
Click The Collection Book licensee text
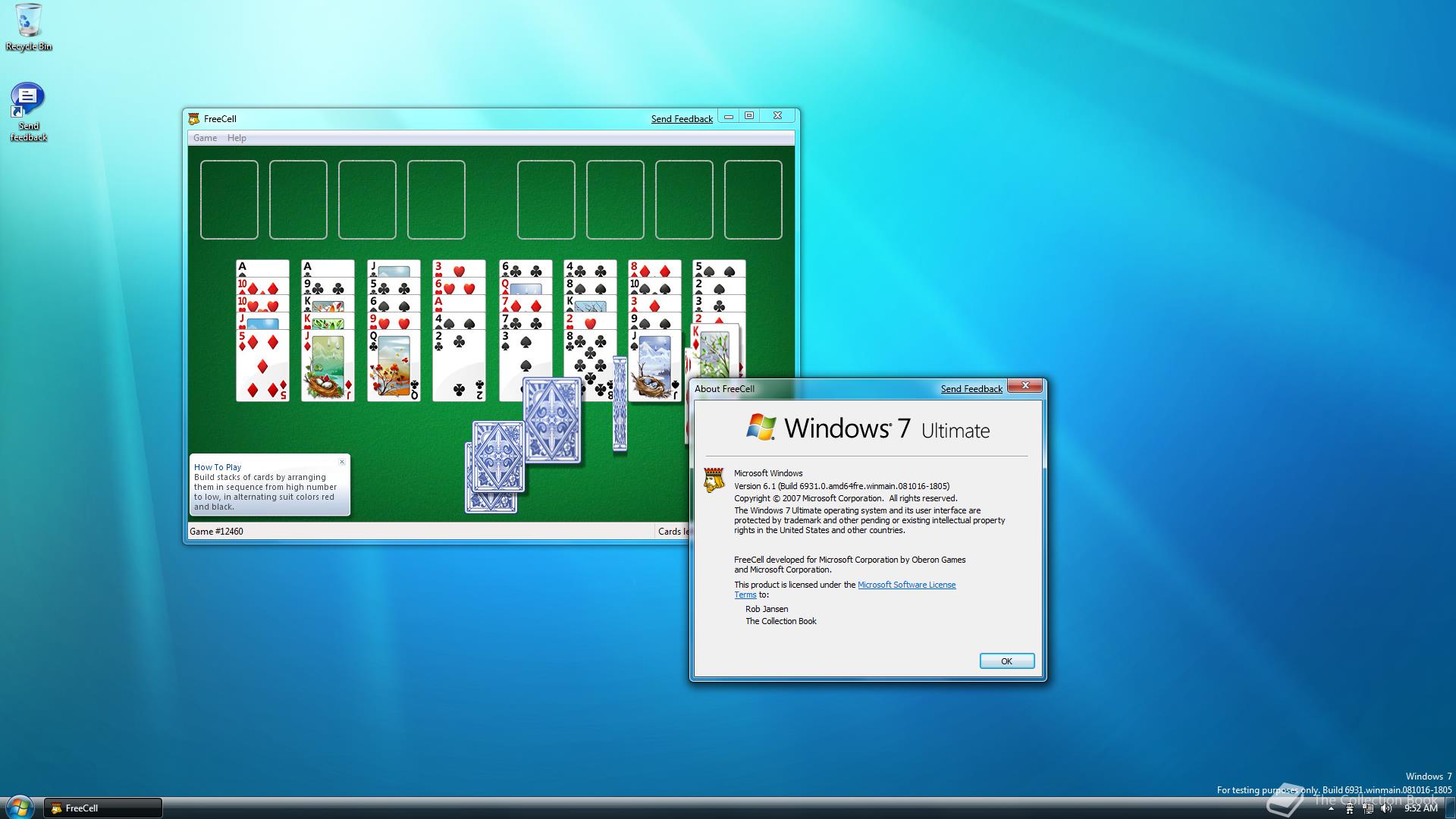(x=781, y=621)
